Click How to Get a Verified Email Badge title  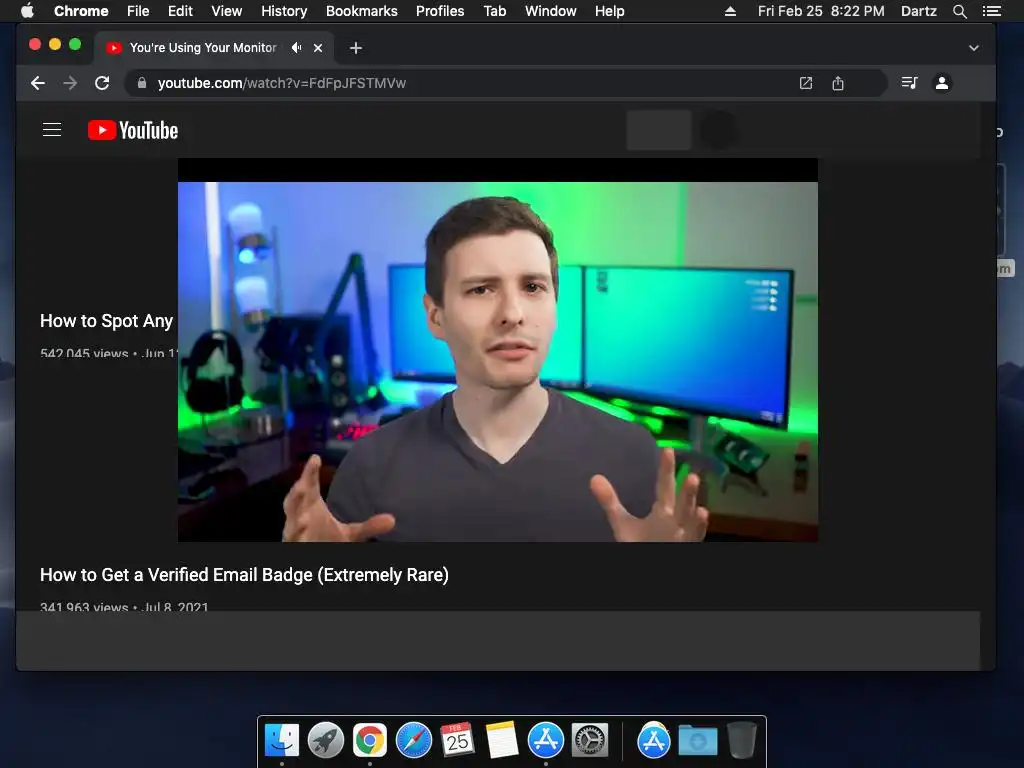point(244,575)
